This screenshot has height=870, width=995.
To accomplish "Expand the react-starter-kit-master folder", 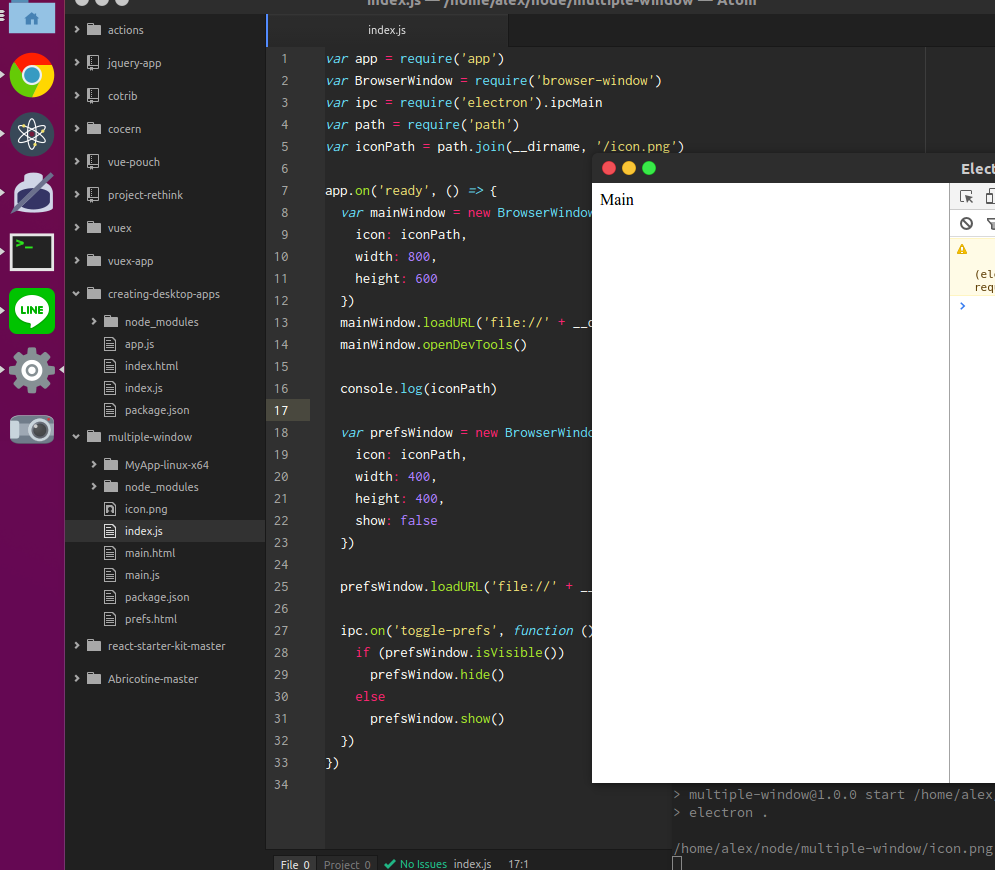I will (77, 645).
